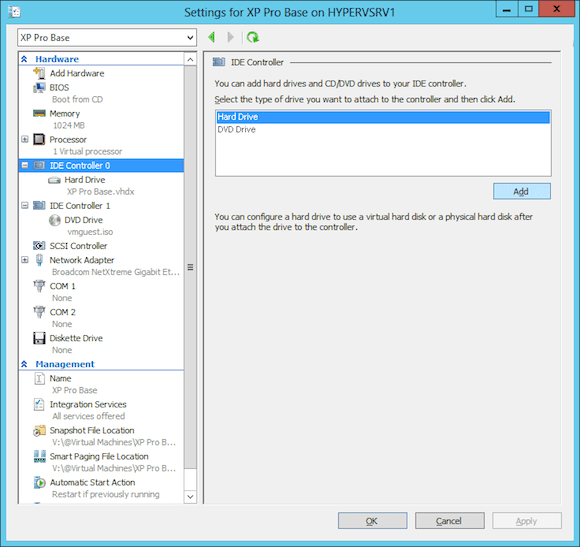Select the DVD Drive disc icon
Image resolution: width=580 pixels, height=547 pixels.
[x=54, y=220]
